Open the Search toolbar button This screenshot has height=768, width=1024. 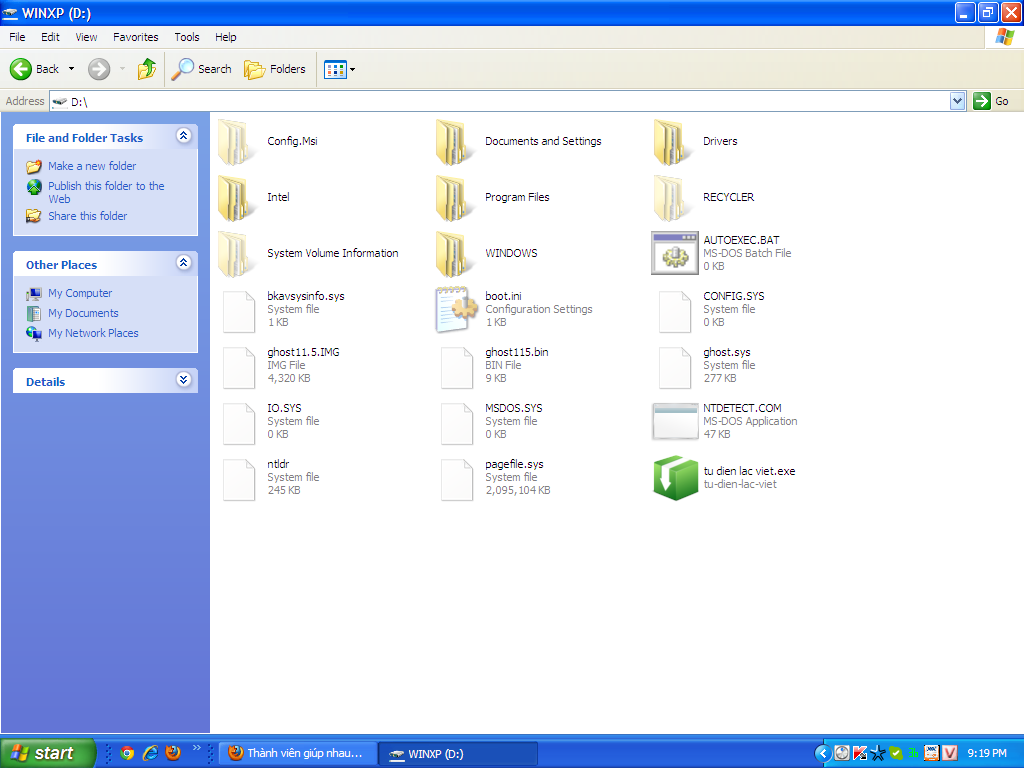[202, 69]
